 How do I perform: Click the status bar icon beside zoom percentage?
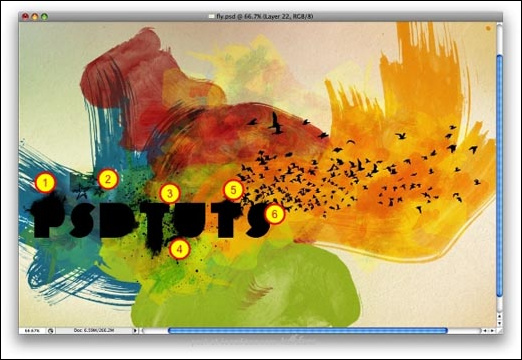pos(51,331)
